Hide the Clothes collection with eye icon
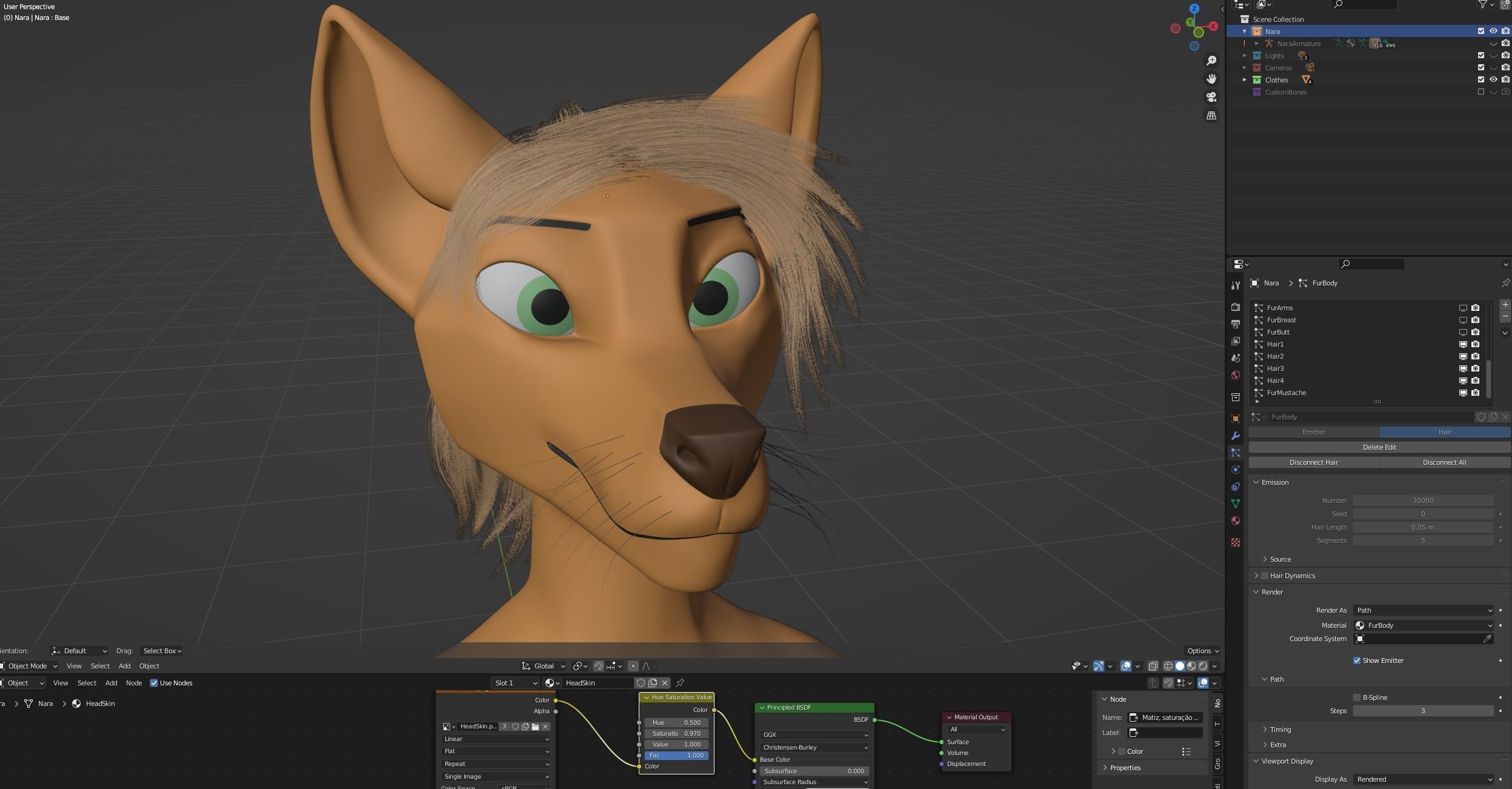This screenshot has height=789, width=1512. (1493, 80)
